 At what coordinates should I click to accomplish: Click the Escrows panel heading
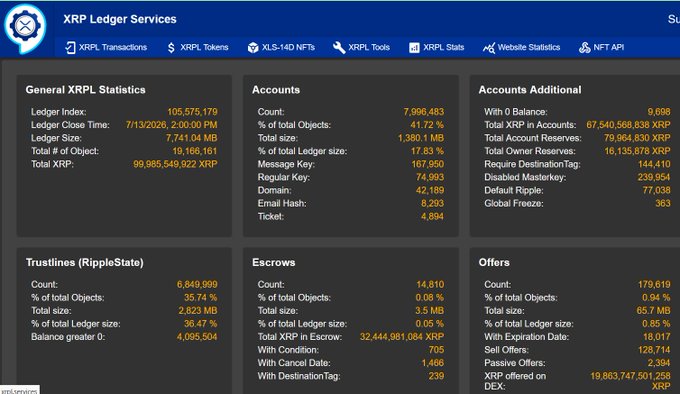pos(274,262)
